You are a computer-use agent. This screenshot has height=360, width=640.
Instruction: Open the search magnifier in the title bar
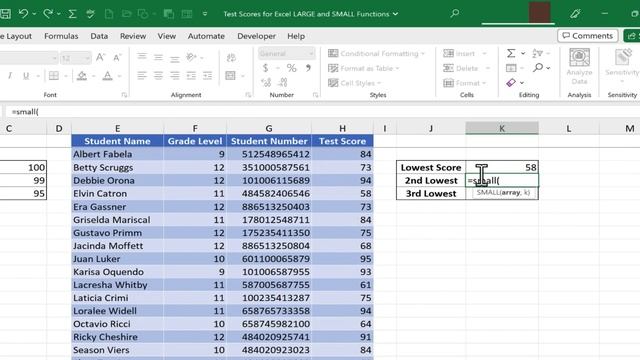[455, 13]
